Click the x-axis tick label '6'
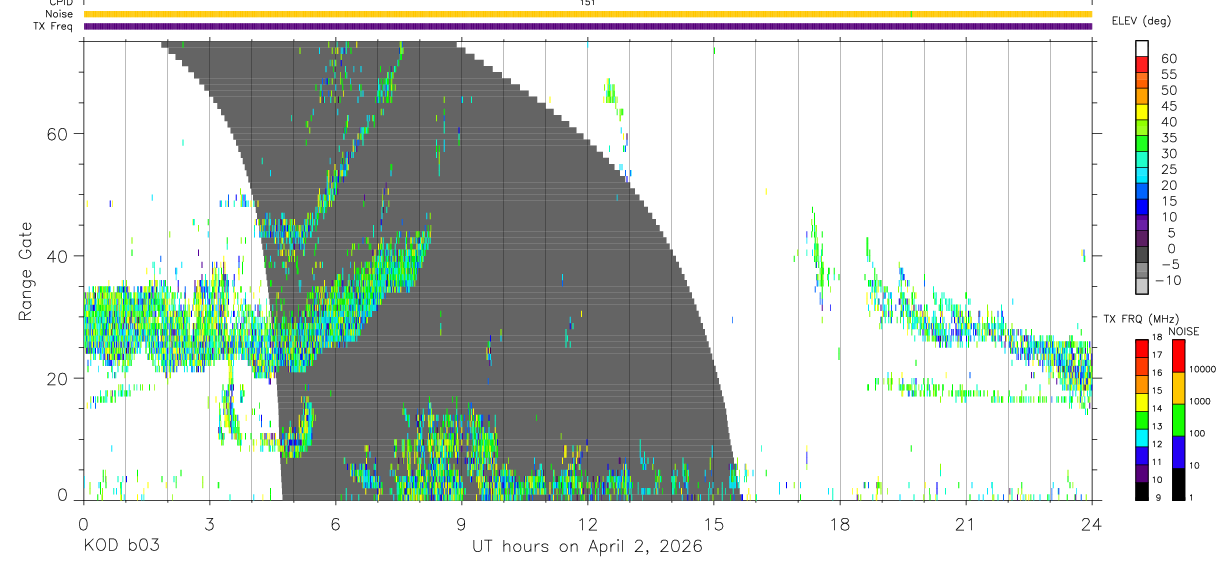The width and height of the screenshot is (1228, 567). point(335,524)
